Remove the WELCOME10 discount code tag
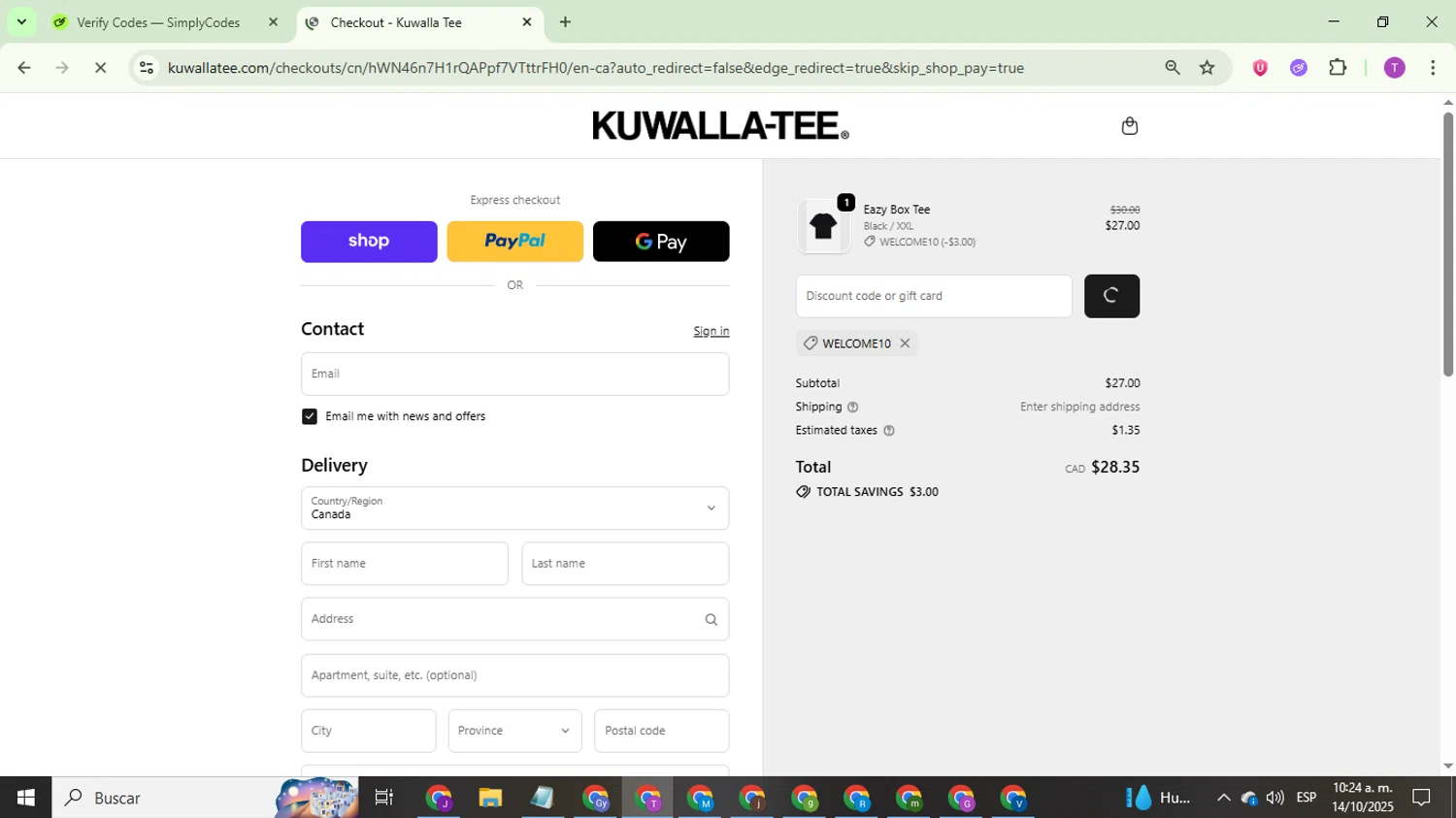This screenshot has width=1456, height=818. pyautogui.click(x=905, y=344)
